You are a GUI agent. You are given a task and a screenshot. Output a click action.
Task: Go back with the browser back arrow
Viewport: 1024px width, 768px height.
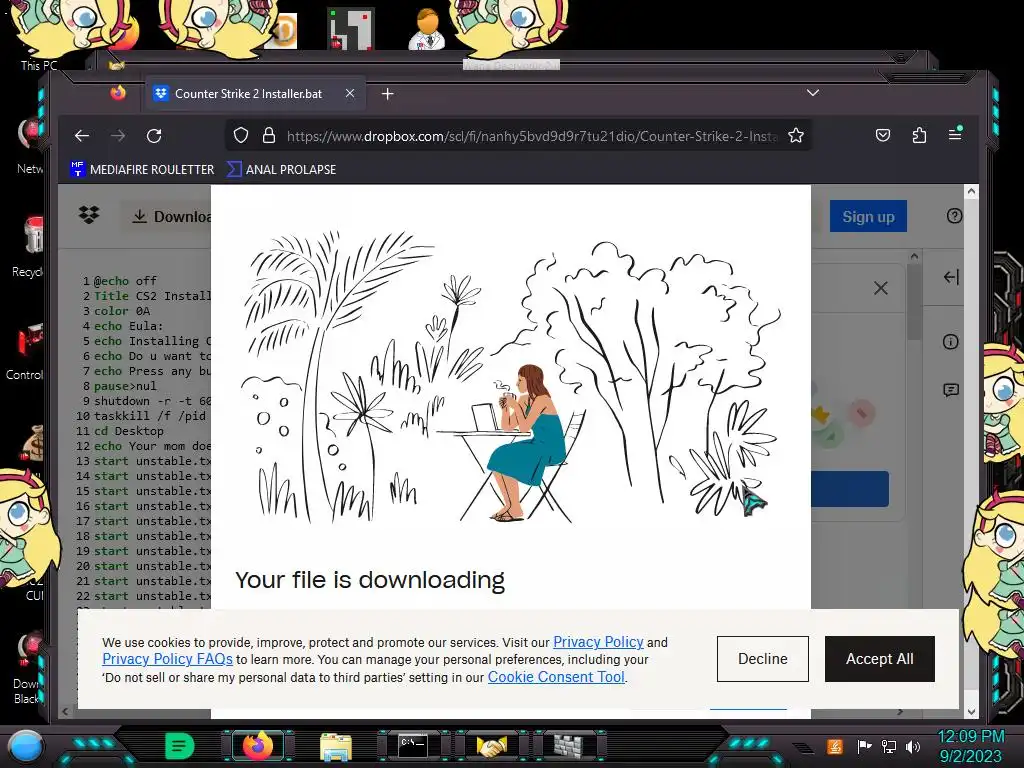82,136
